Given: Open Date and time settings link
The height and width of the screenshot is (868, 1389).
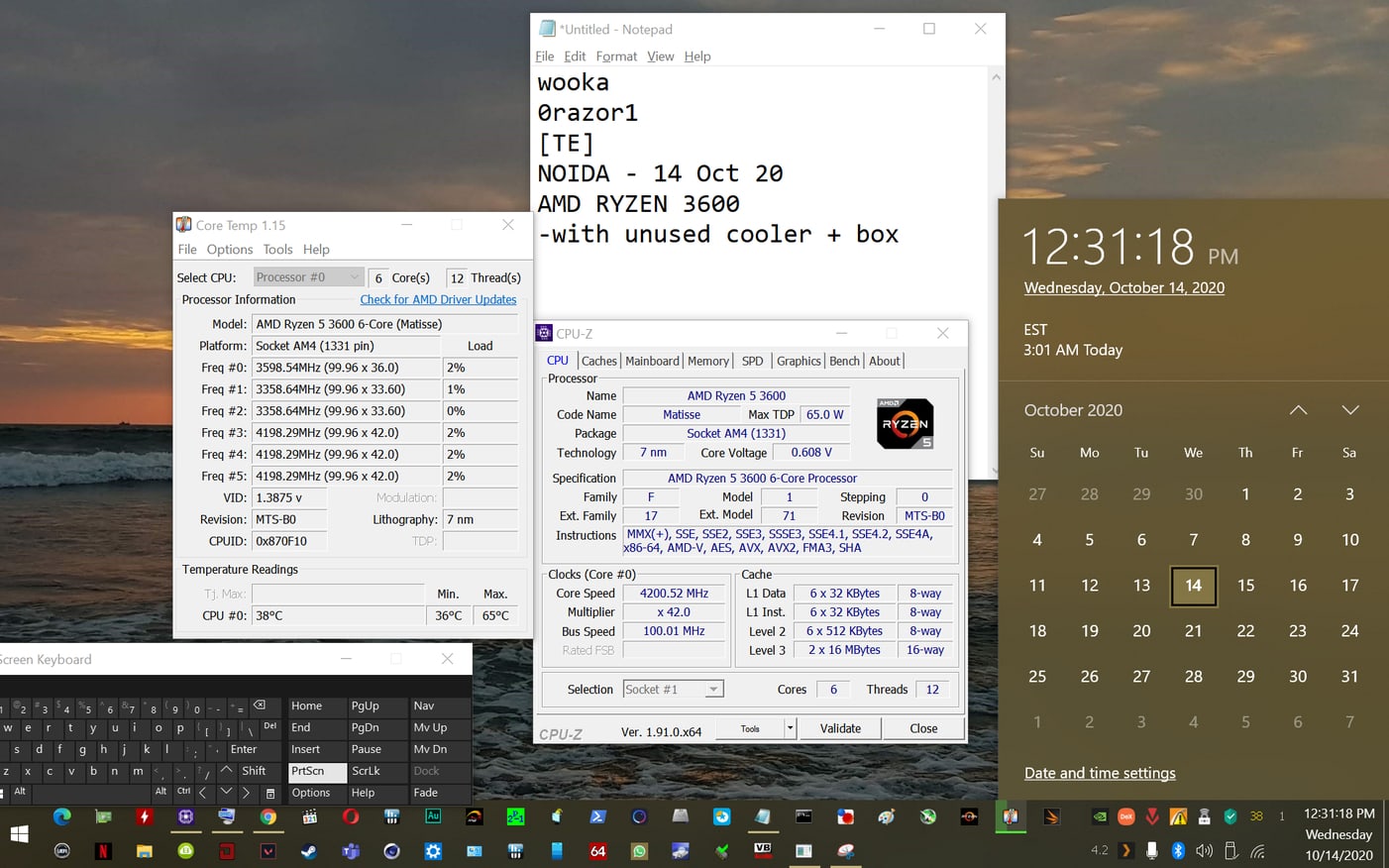Looking at the screenshot, I should [x=1100, y=773].
